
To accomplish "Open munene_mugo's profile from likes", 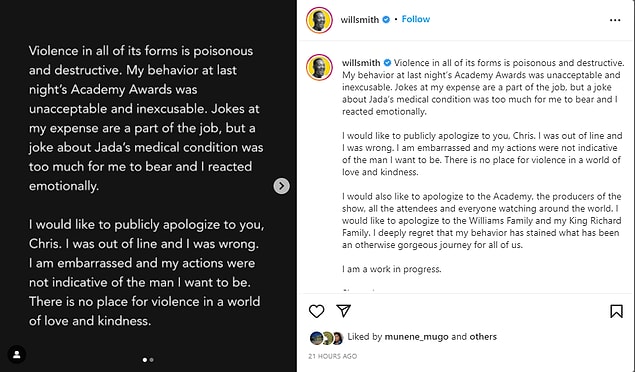I will [x=416, y=337].
